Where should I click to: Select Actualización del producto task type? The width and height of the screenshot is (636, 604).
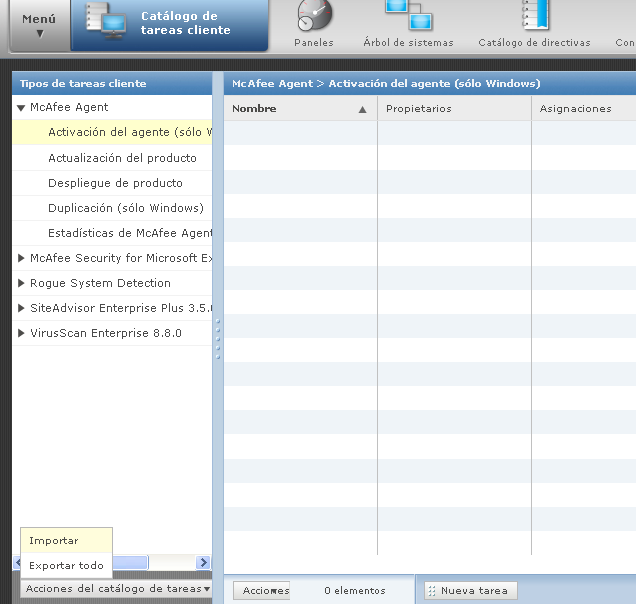point(112,158)
